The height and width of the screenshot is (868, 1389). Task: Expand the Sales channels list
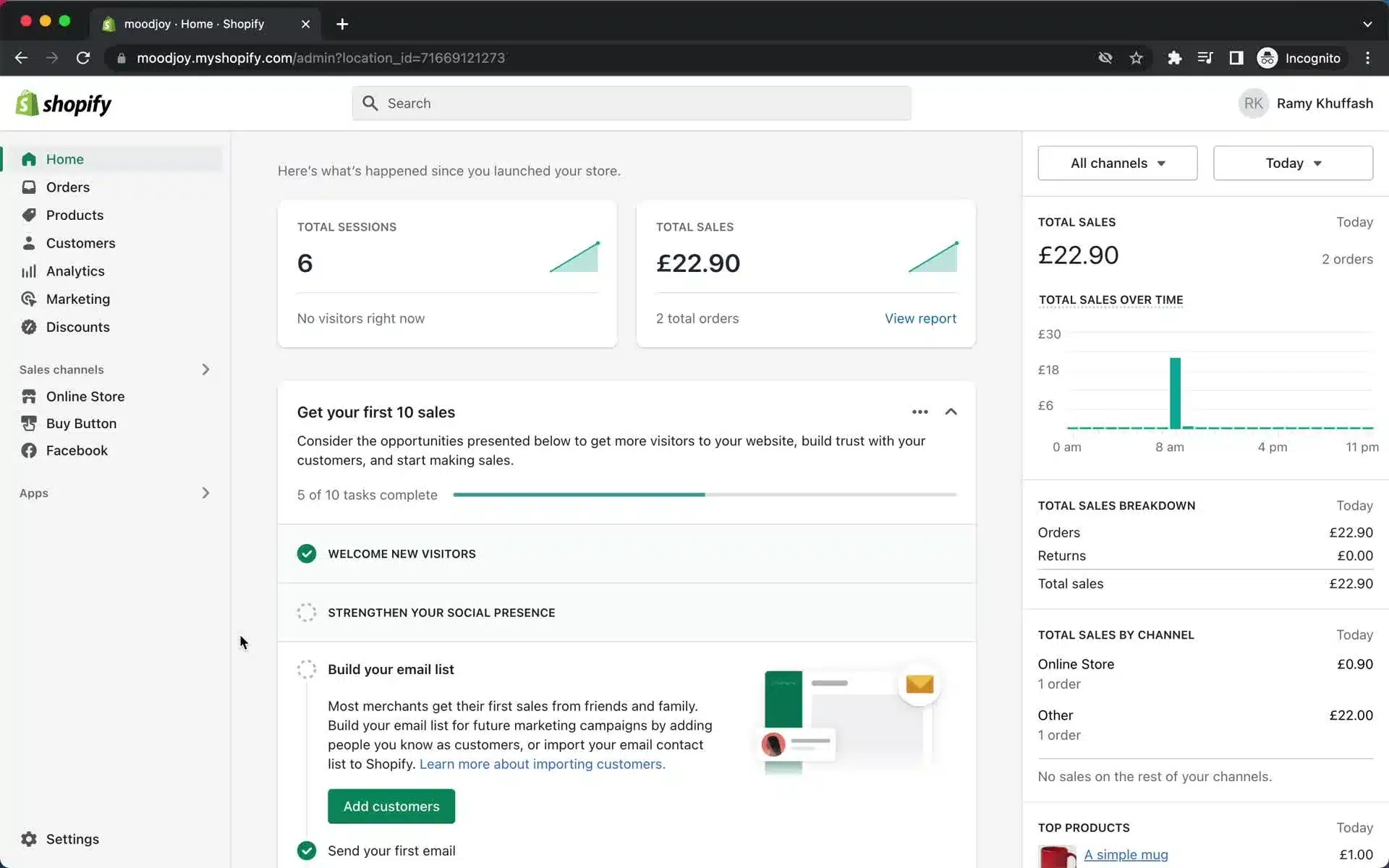205,369
